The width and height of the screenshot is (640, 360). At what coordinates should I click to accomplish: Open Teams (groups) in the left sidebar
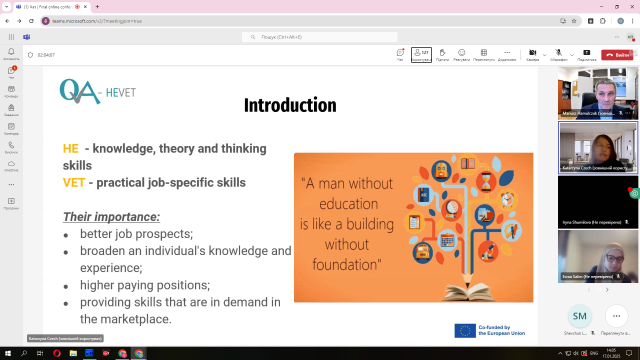click(x=11, y=91)
